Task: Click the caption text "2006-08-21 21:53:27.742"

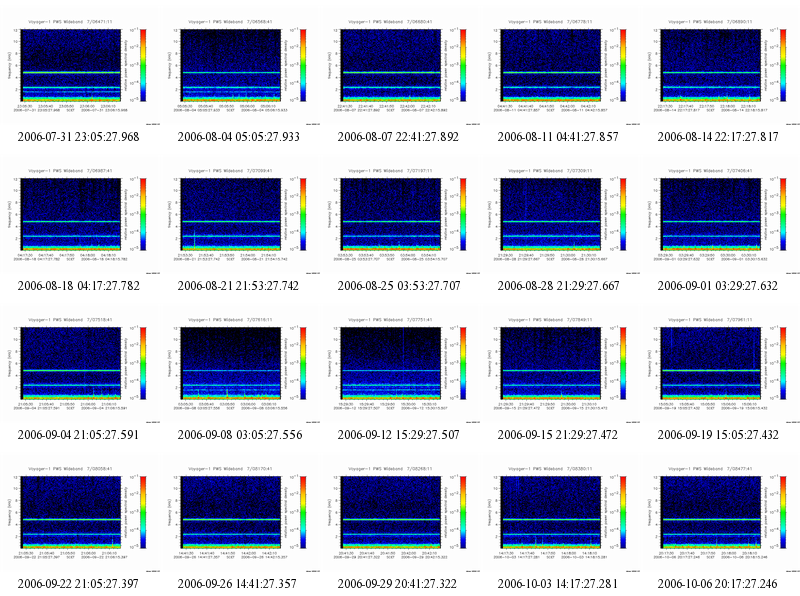Action: coord(238,286)
